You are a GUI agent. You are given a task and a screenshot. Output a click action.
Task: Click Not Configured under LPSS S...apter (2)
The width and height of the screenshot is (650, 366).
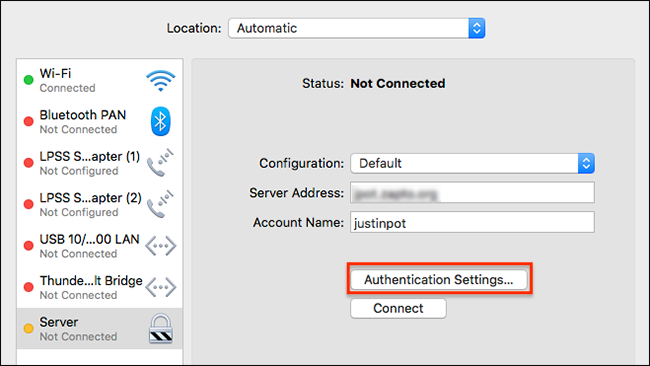pyautogui.click(x=79, y=212)
